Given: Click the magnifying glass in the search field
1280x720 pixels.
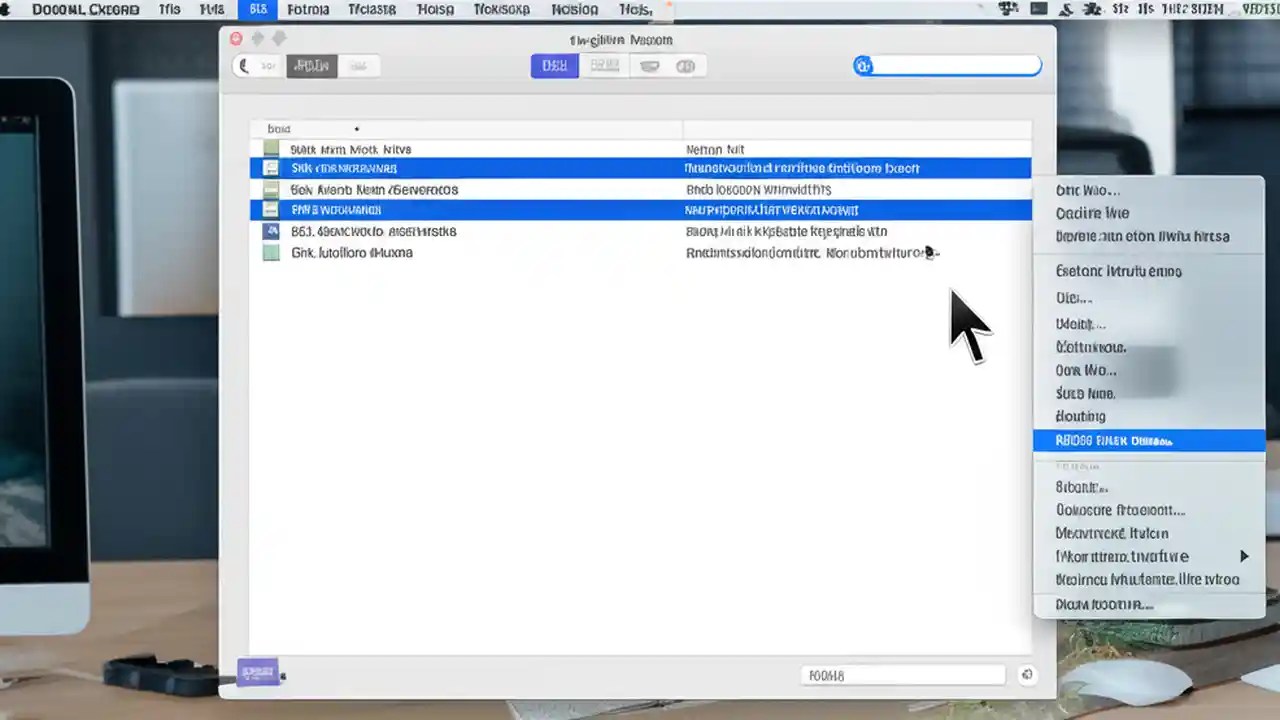Looking at the screenshot, I should pos(864,65).
